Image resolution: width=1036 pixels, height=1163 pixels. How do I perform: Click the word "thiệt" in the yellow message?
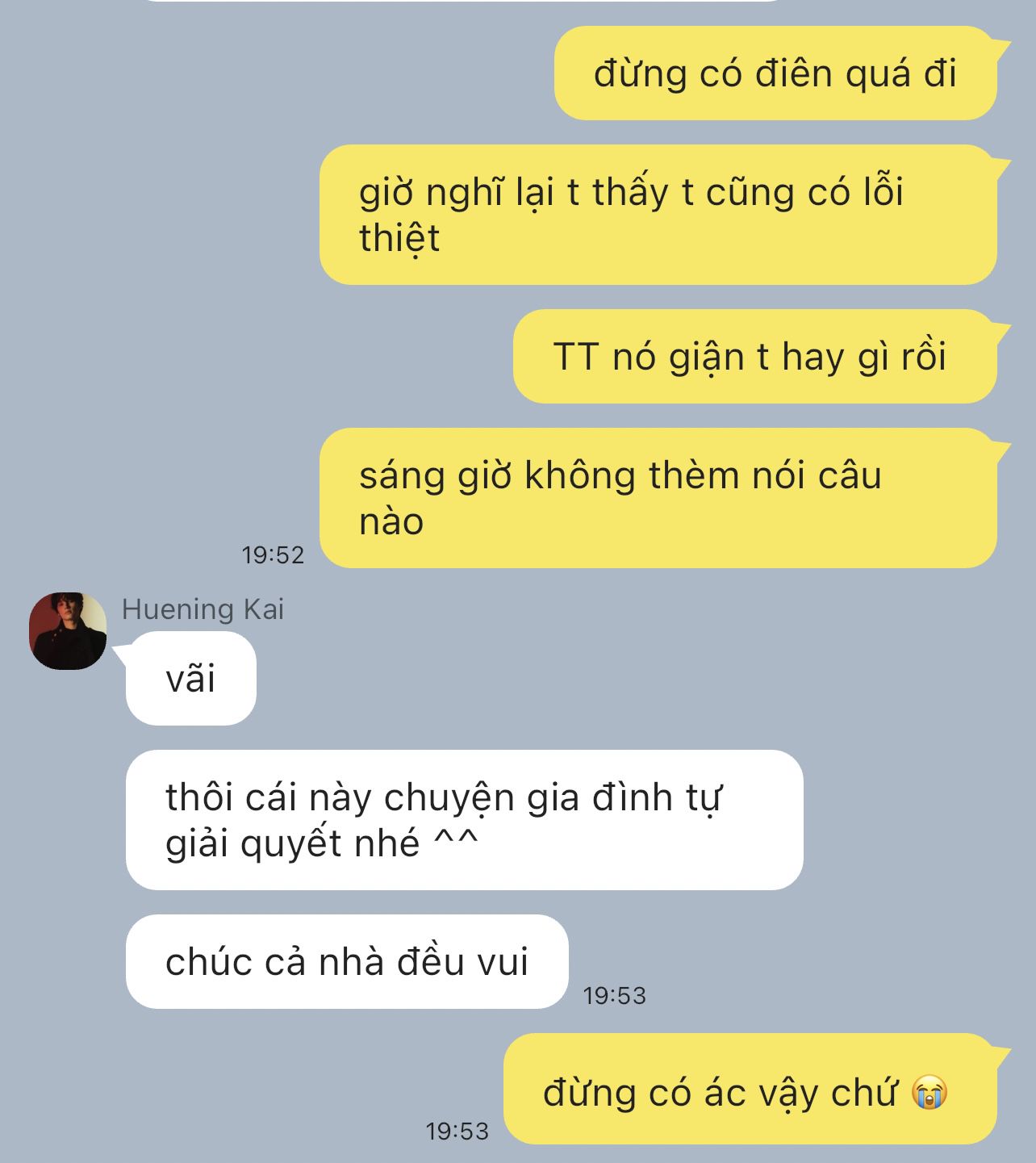point(399,239)
